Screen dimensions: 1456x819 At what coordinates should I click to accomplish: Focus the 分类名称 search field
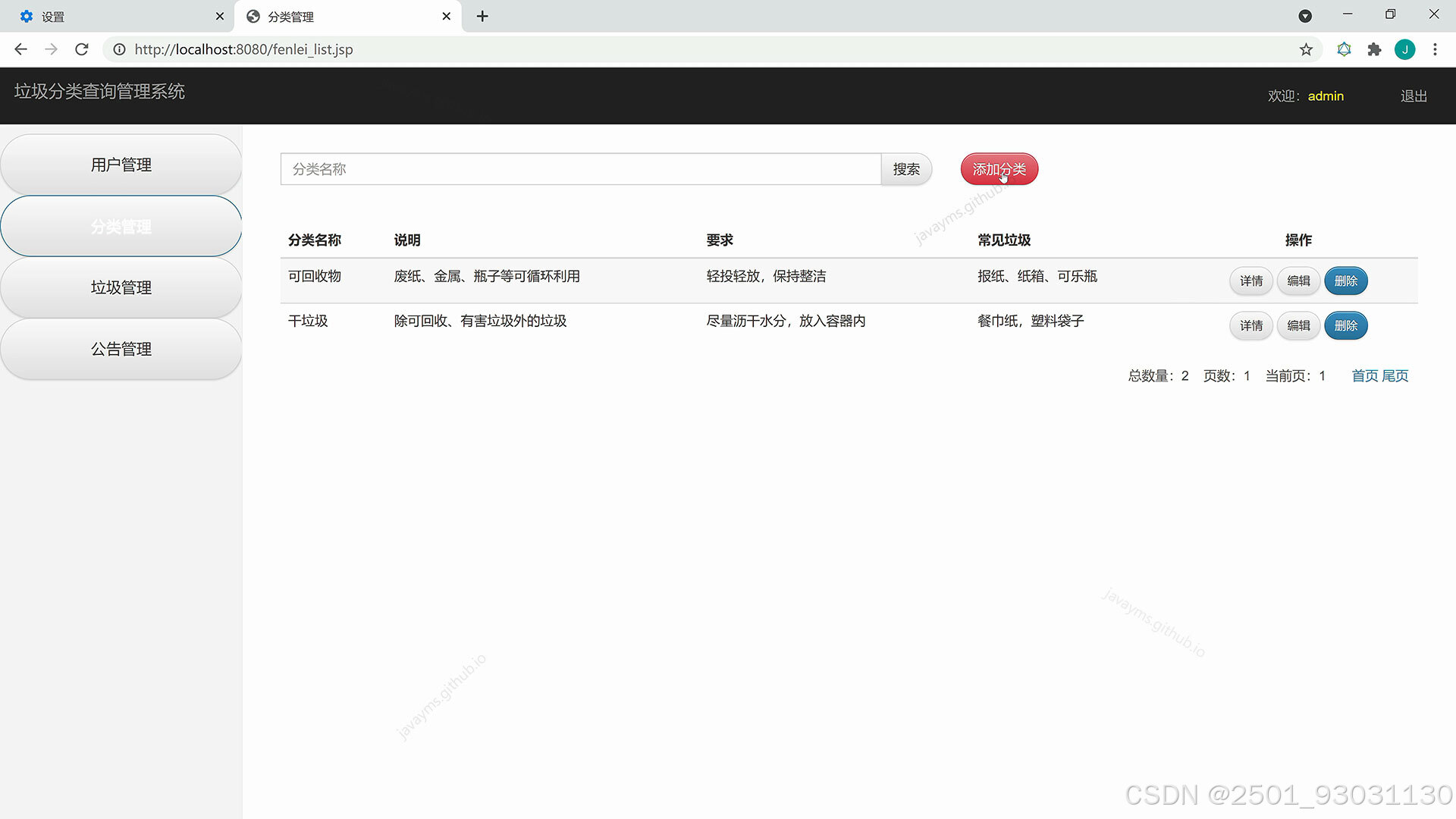click(x=581, y=169)
